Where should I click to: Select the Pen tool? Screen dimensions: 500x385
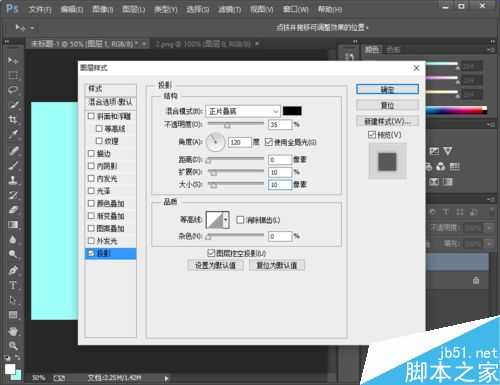[x=13, y=270]
